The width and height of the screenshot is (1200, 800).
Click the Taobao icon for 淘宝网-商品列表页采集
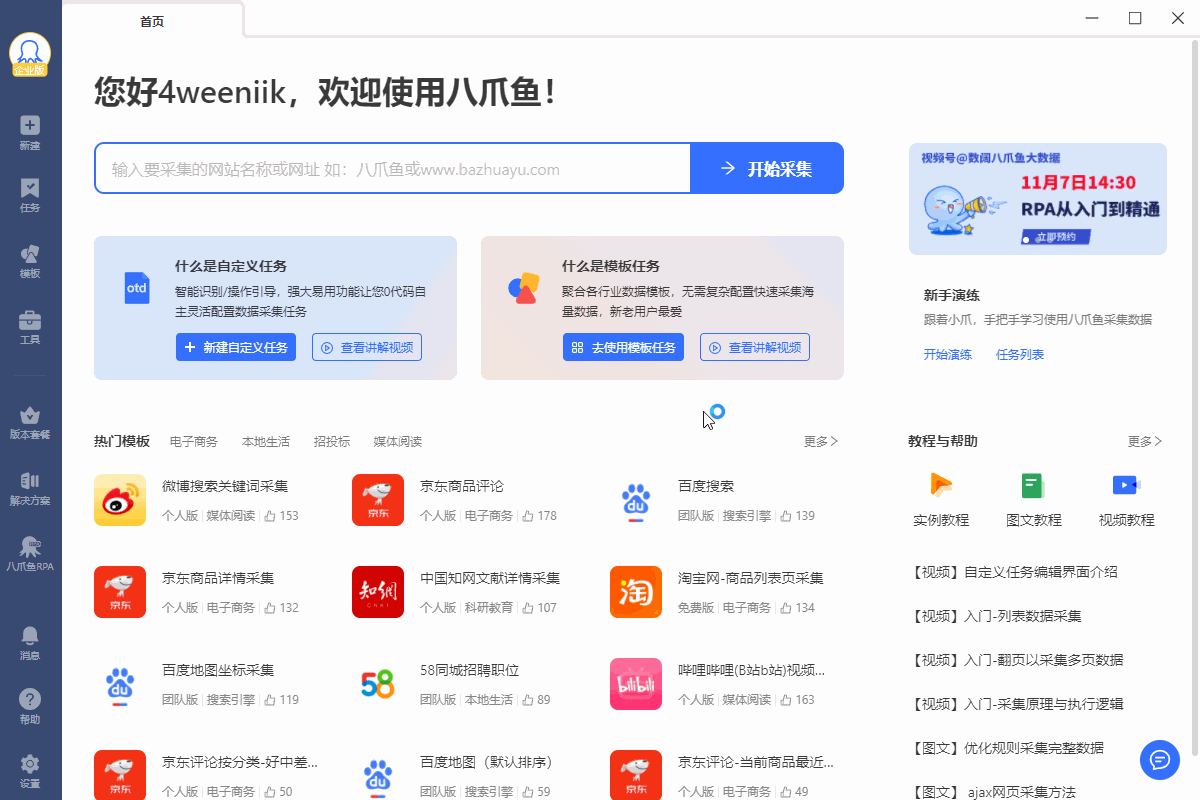[636, 592]
